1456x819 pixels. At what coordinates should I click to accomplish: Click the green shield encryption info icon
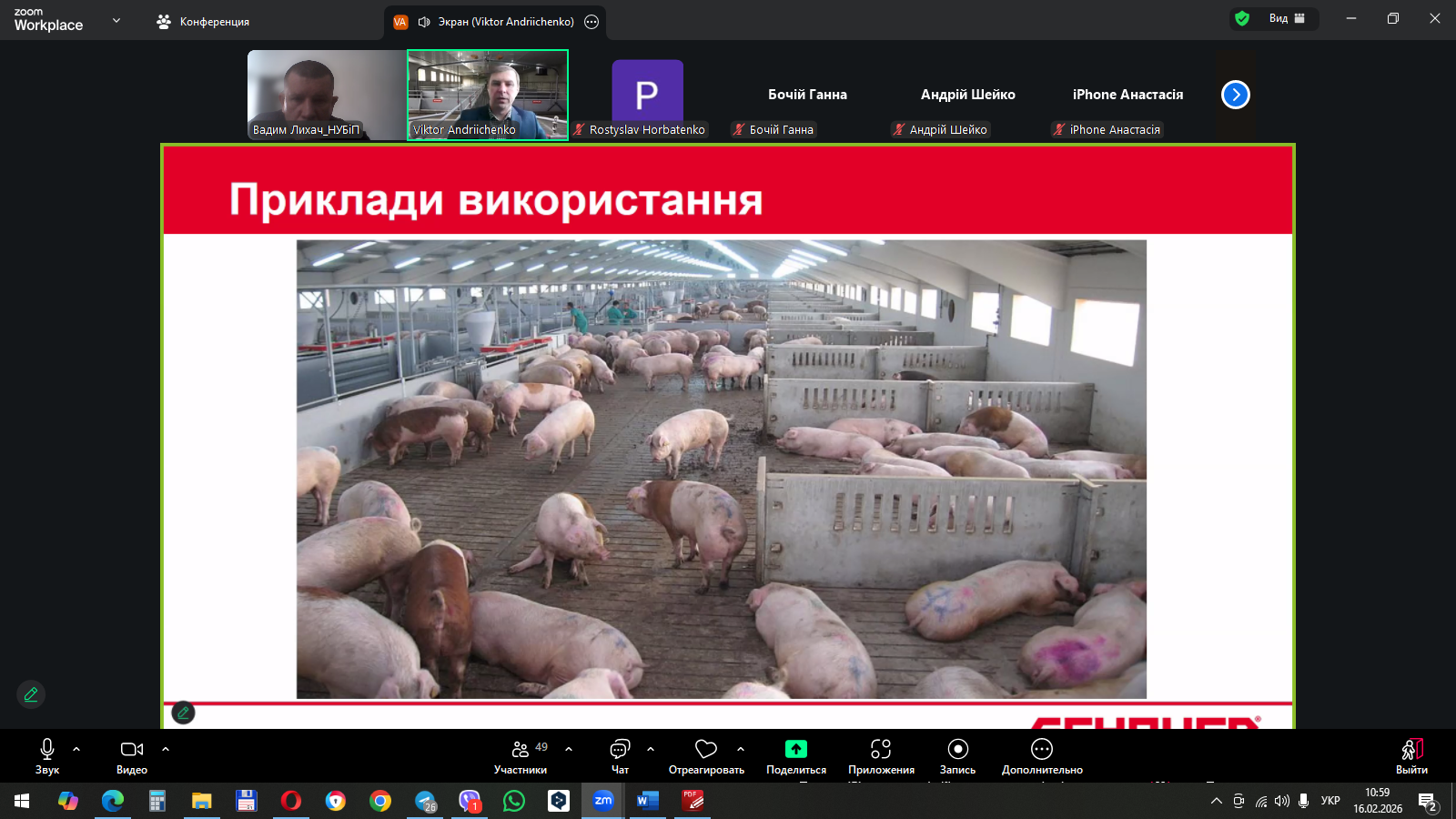coord(1242,18)
